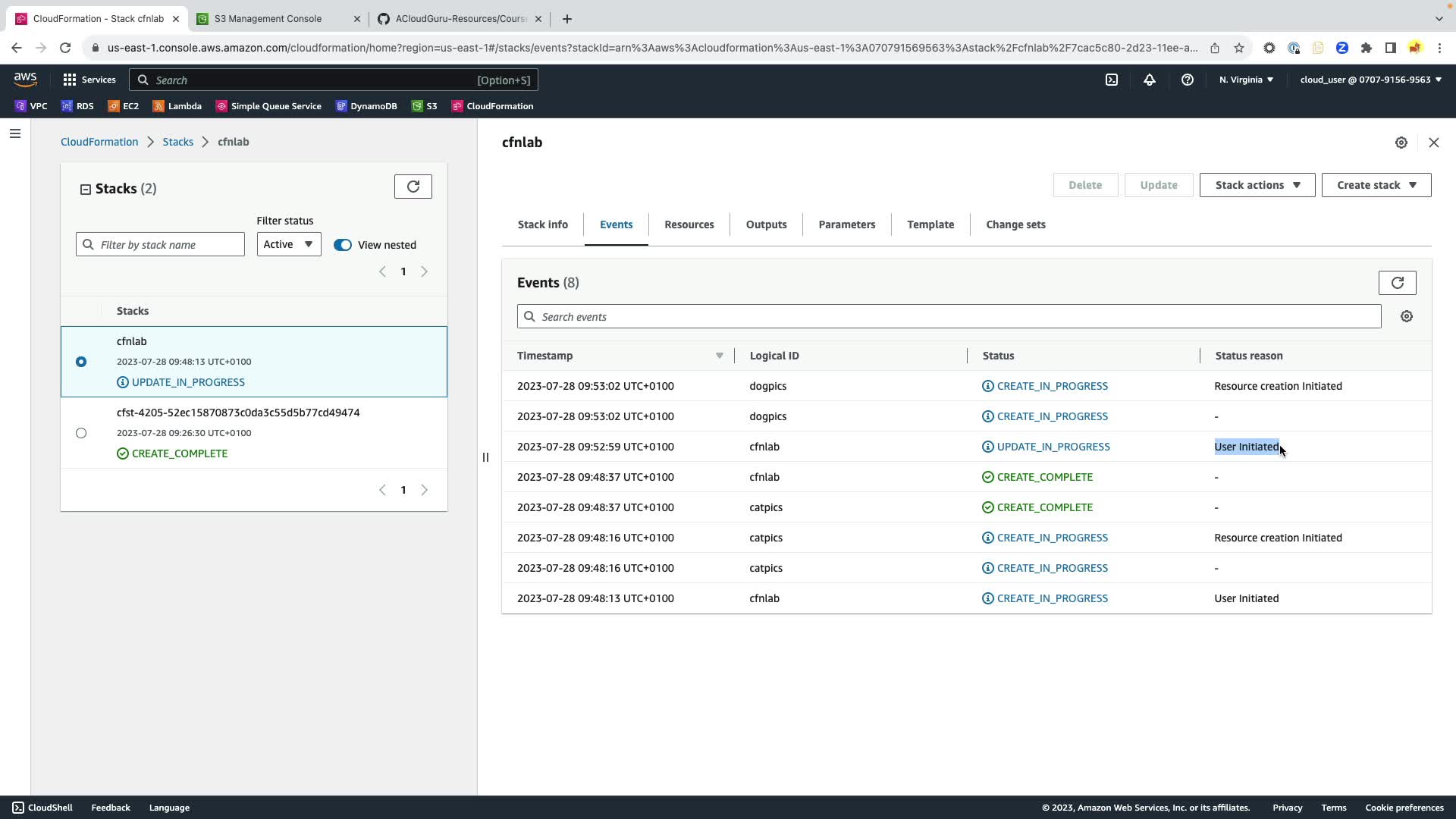The height and width of the screenshot is (819, 1456).
Task: Select the cfnlab stack radio button
Action: click(x=81, y=362)
